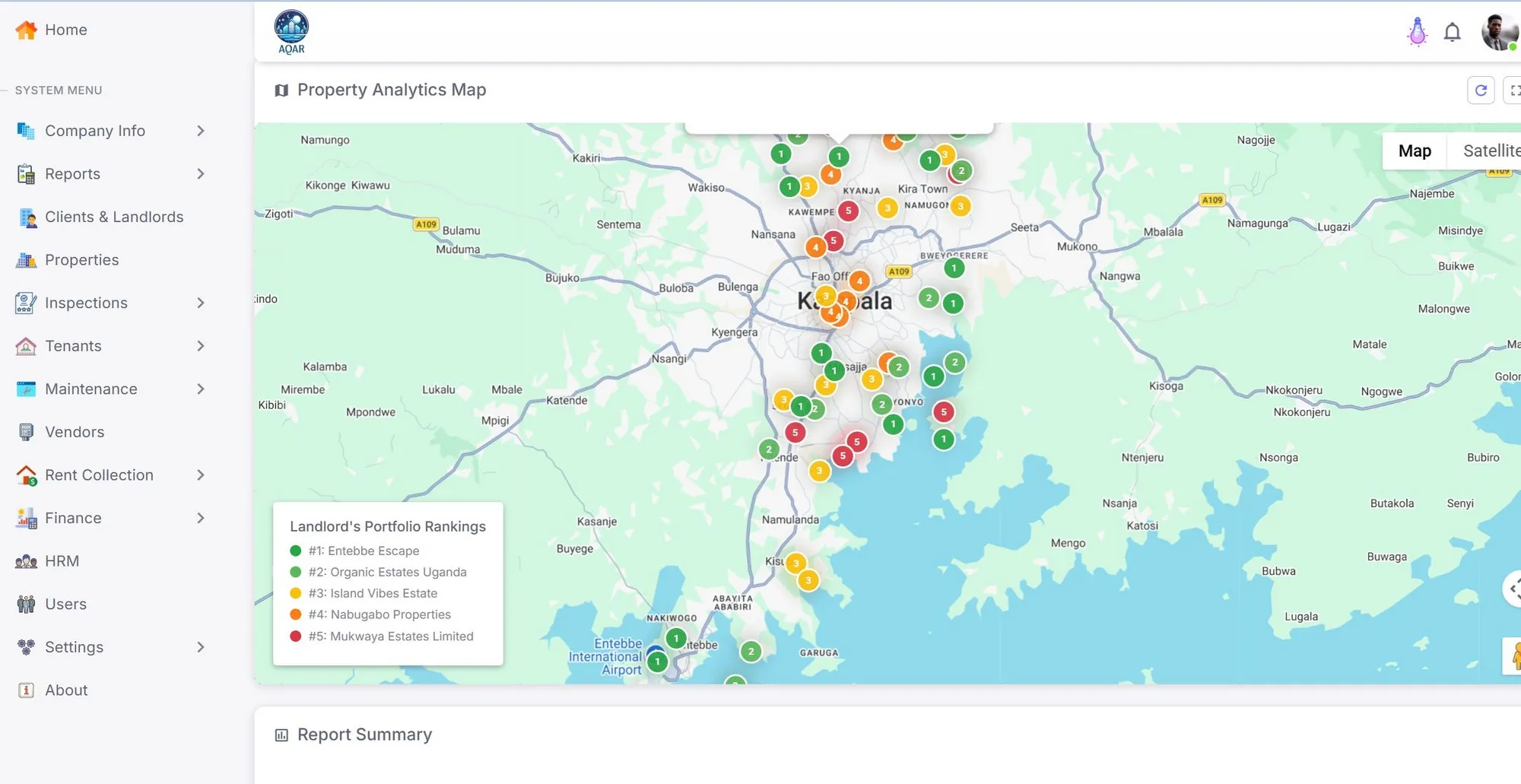Click the green #1 Entebbe Escape legend dot
The height and width of the screenshot is (784, 1521).
pyautogui.click(x=296, y=551)
